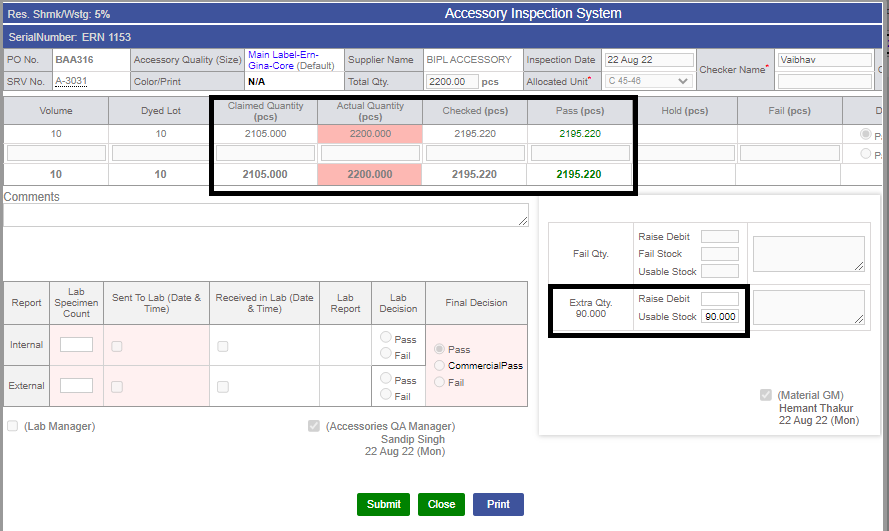Tick the Lab Manager checkbox
This screenshot has width=889, height=531.
(x=12, y=426)
